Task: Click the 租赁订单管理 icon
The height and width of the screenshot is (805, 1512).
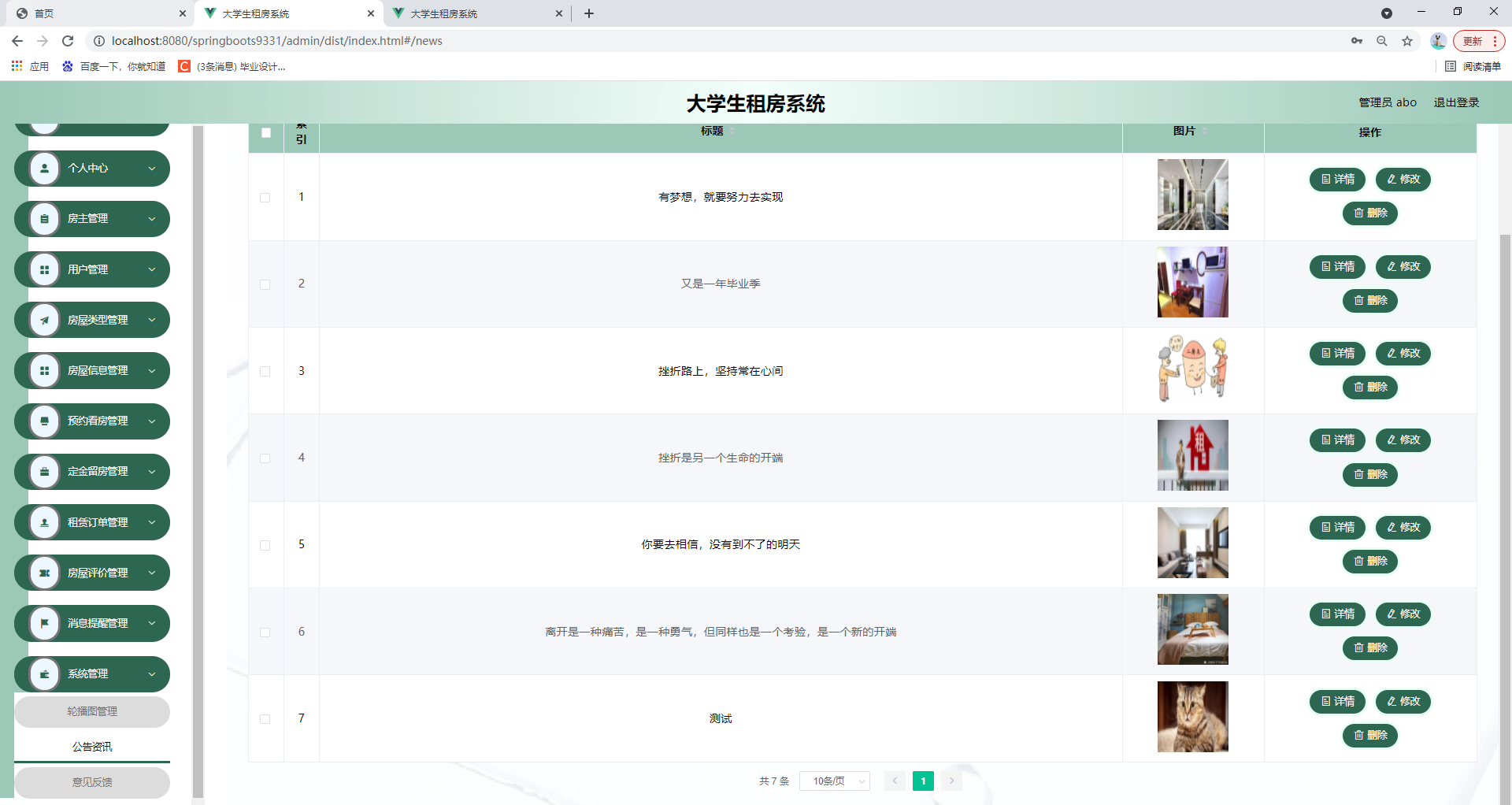Action: point(44,521)
